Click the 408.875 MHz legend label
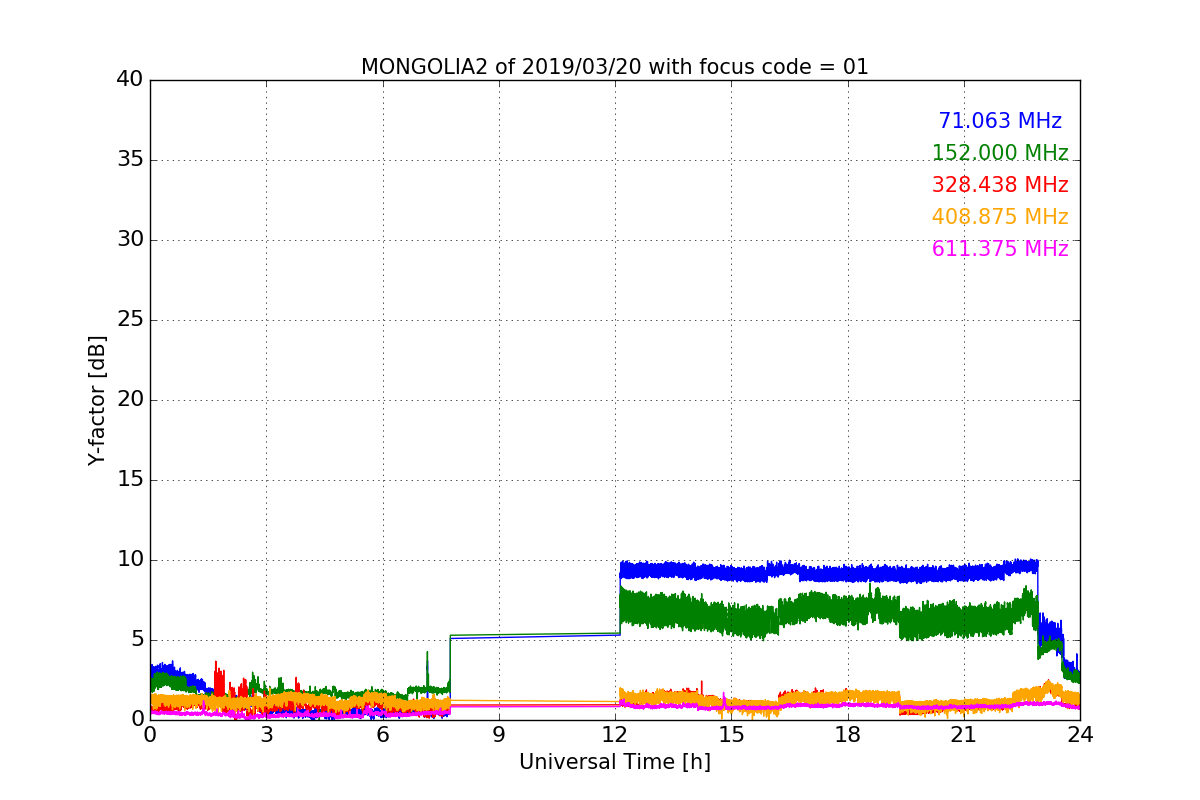Viewport: 1200px width, 800px height. 1000,217
